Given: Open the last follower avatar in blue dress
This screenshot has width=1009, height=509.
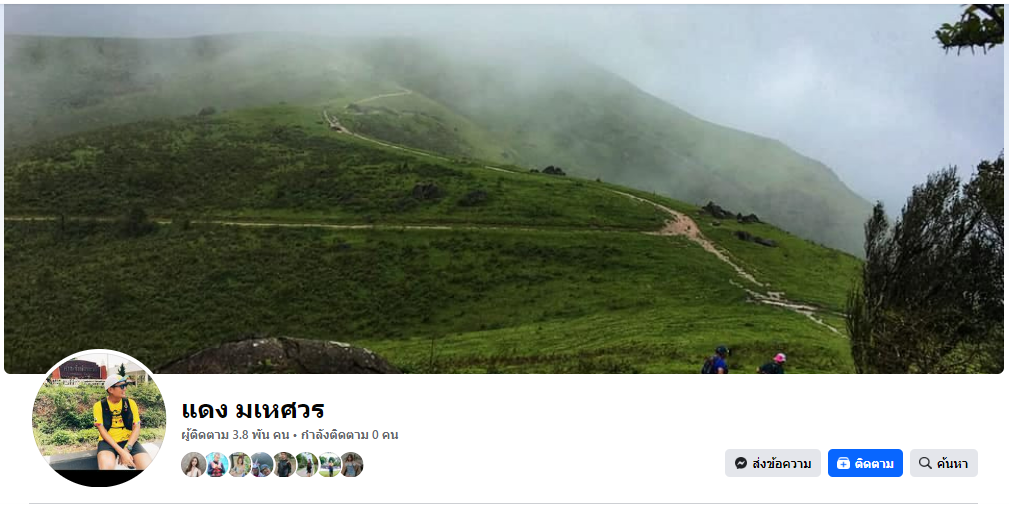Looking at the screenshot, I should coord(352,465).
